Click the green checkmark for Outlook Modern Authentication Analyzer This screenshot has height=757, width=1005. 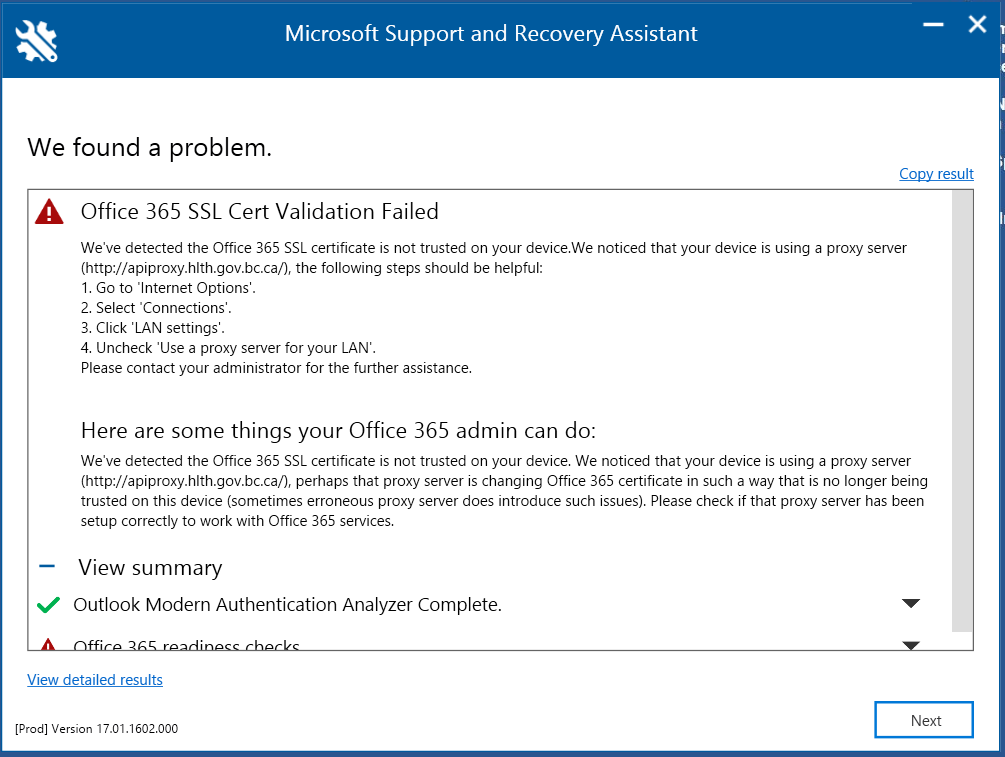pos(47,604)
